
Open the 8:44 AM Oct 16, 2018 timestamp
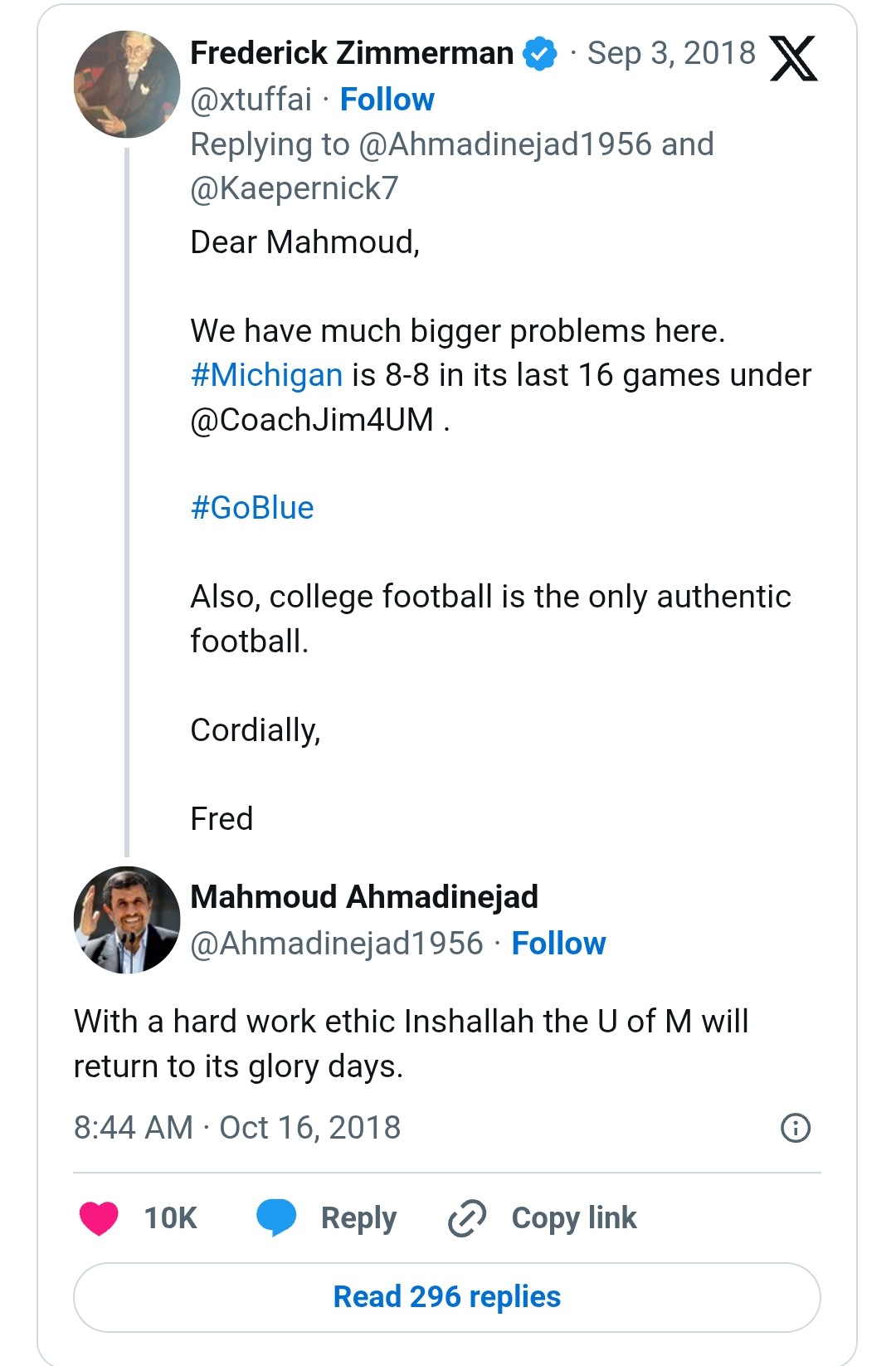click(237, 1128)
